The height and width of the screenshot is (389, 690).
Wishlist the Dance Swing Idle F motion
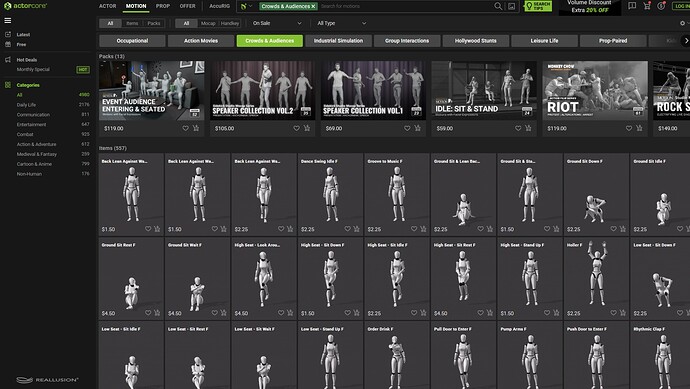point(348,229)
